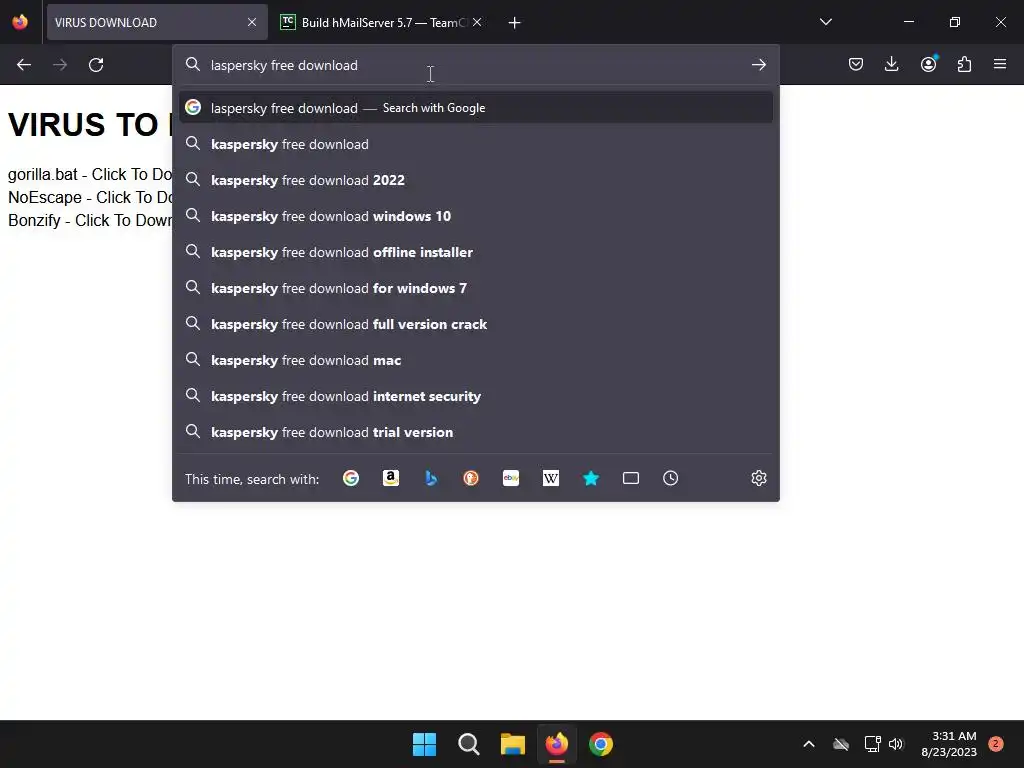The width and height of the screenshot is (1024, 768).
Task: Search this time with eBay
Action: coord(511,478)
